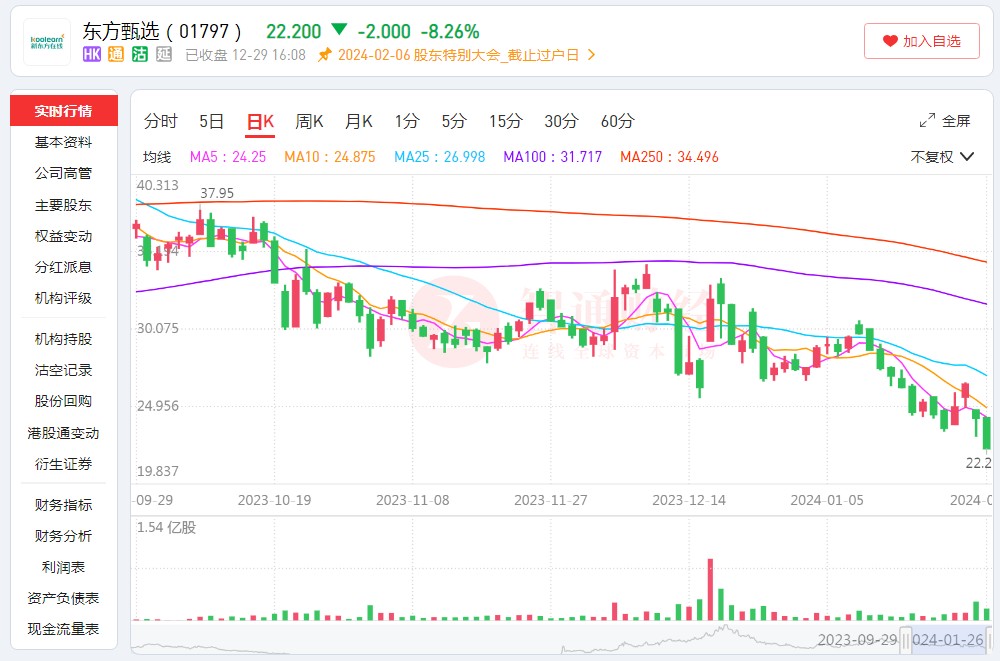The height and width of the screenshot is (661, 1000).
Task: Open the 不复权 adjustment dropdown
Action: point(942,157)
